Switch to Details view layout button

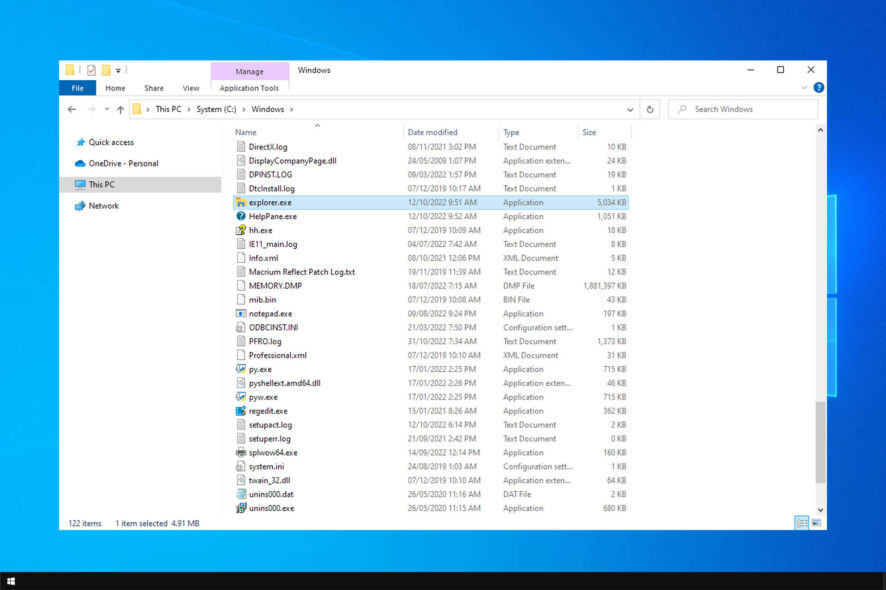(802, 523)
